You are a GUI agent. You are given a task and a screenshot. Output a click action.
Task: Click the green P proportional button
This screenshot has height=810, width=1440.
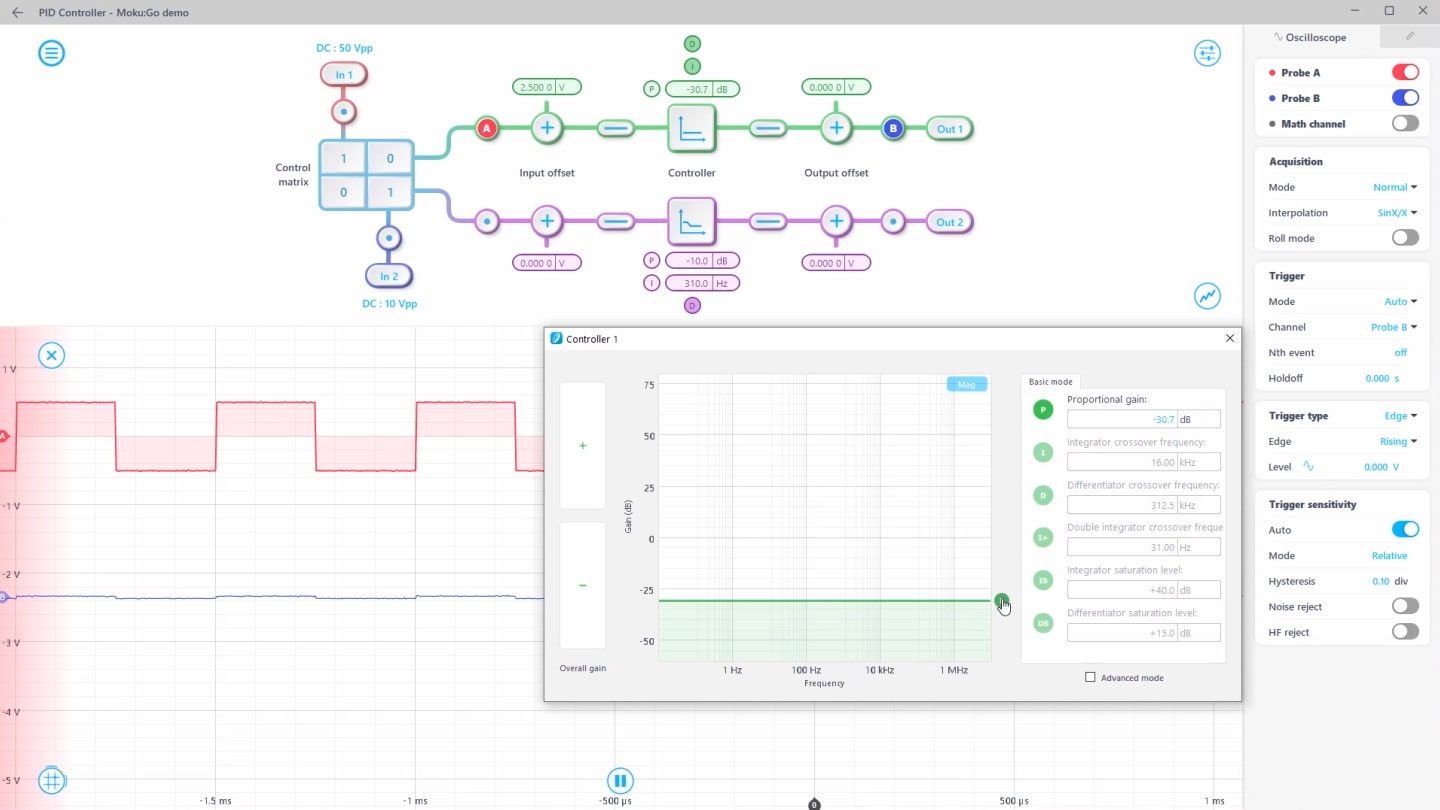tap(1043, 410)
